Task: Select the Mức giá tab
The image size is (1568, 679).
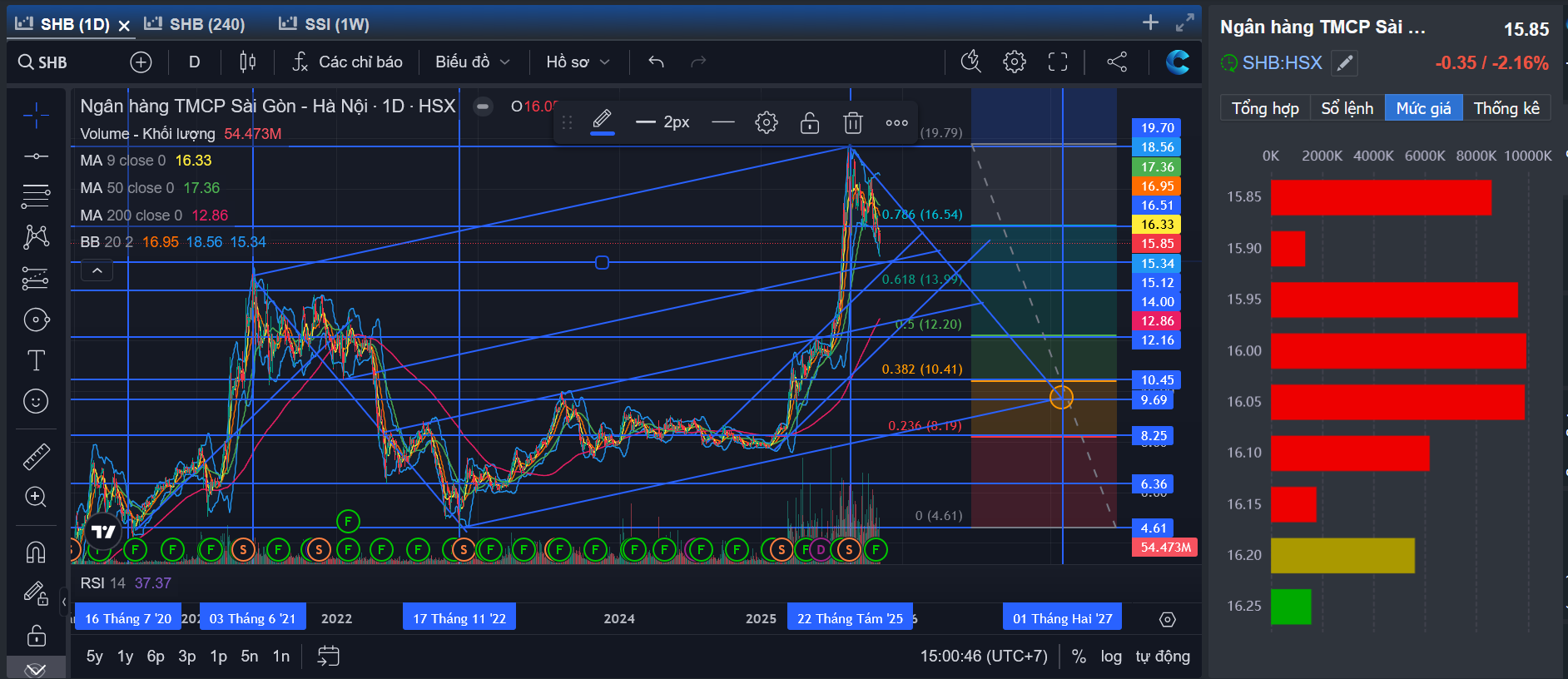Action: tap(1424, 108)
